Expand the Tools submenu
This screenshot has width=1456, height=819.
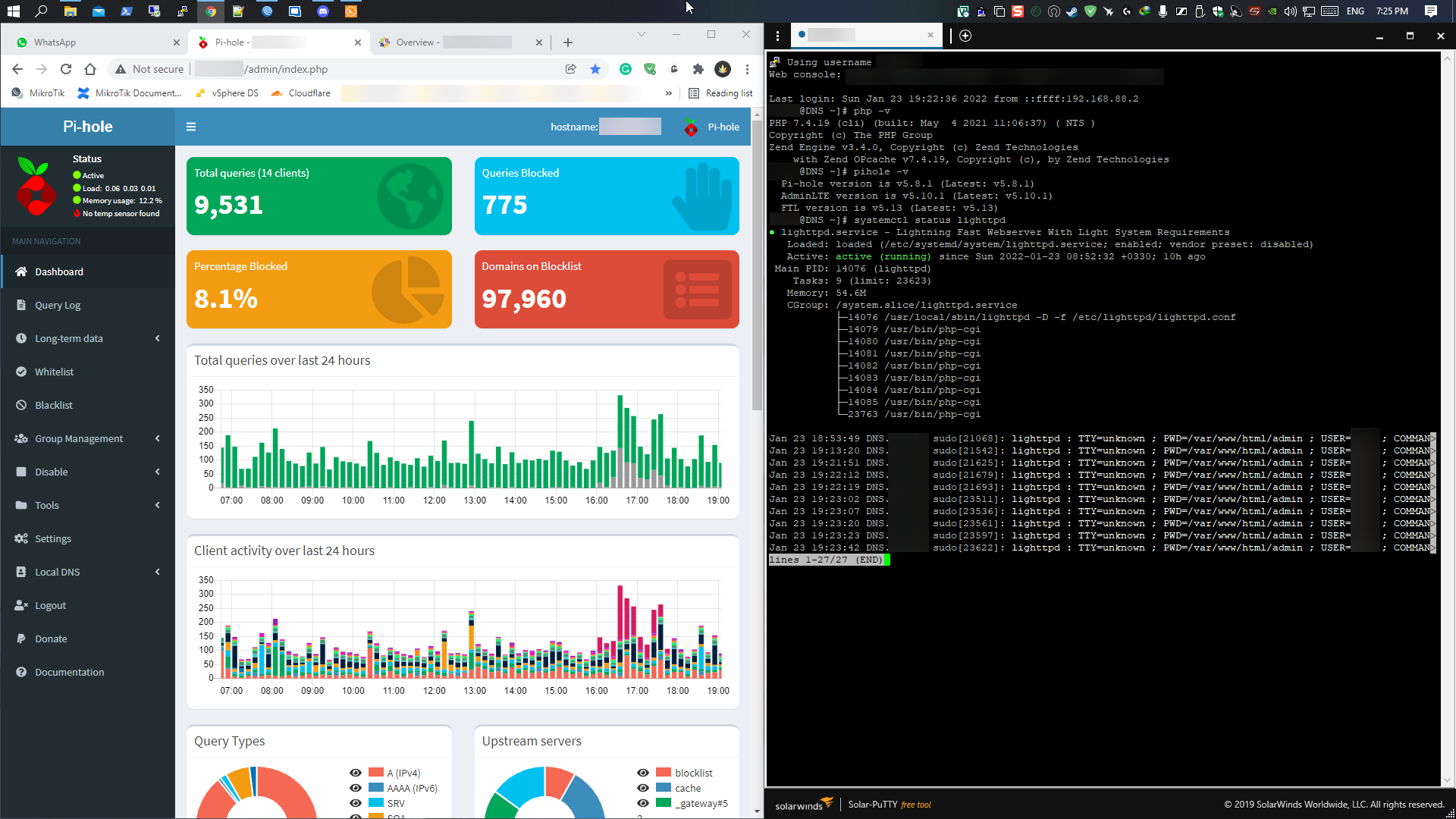(x=88, y=505)
